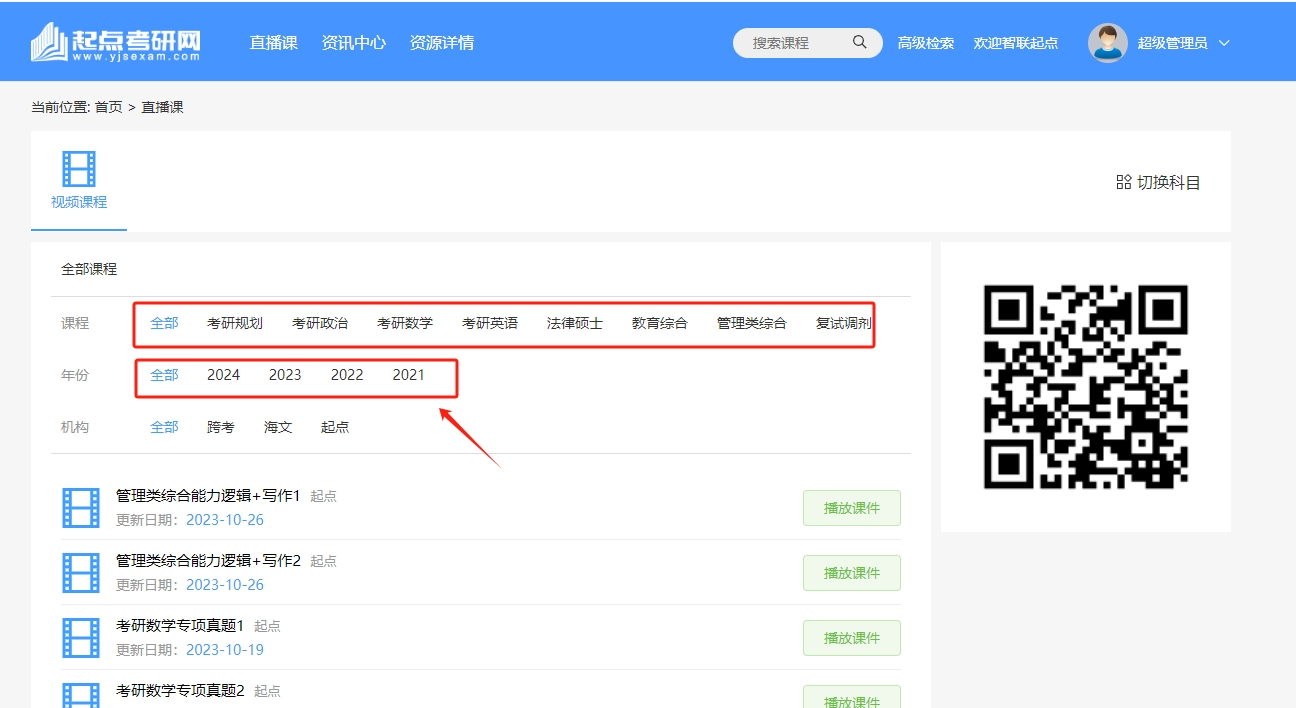The height and width of the screenshot is (708, 1296).
Task: Click film icon beside 管理类综合能力逻辑+写作1
Action: (81, 508)
